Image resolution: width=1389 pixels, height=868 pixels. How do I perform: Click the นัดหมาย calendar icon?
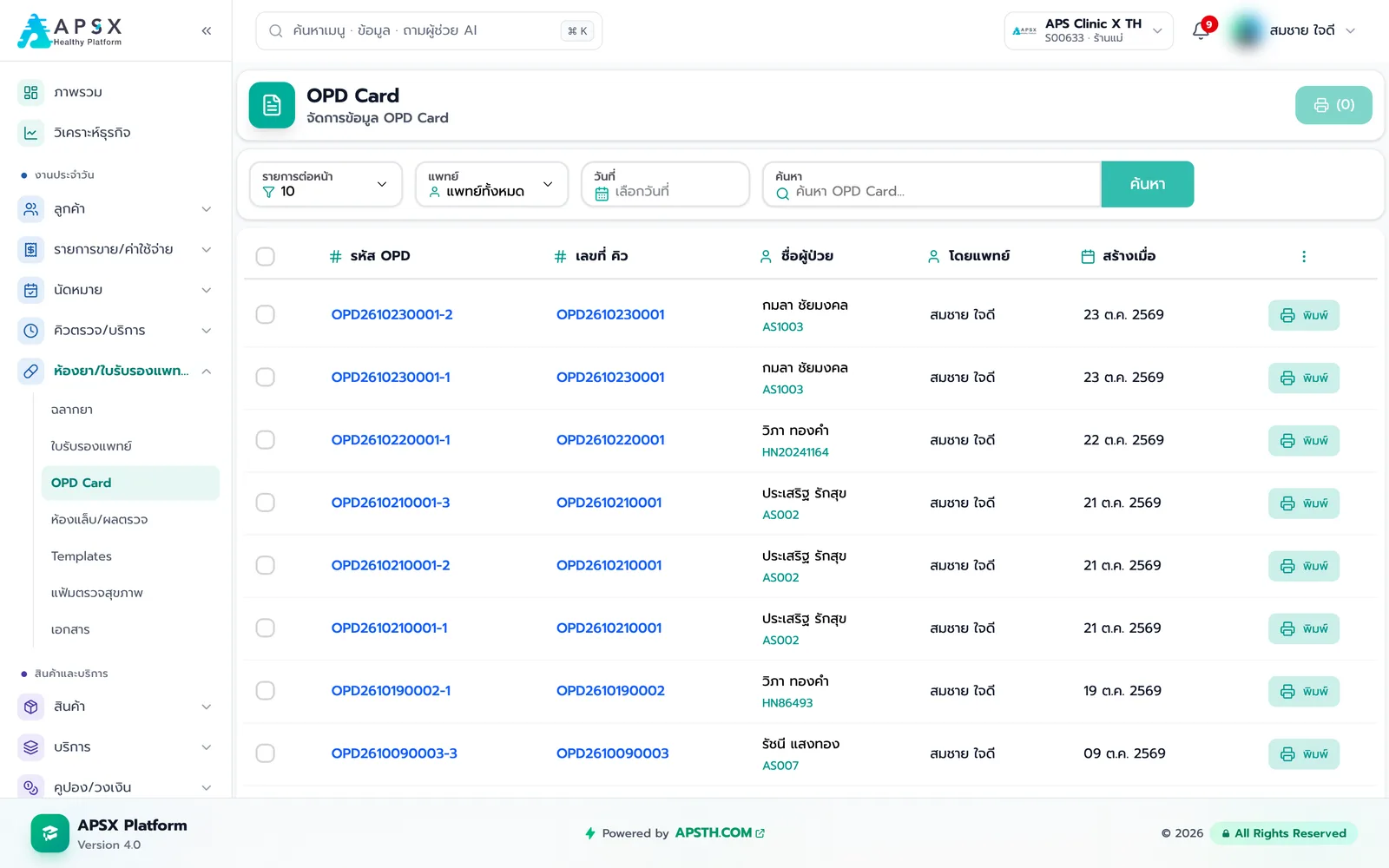pos(31,290)
